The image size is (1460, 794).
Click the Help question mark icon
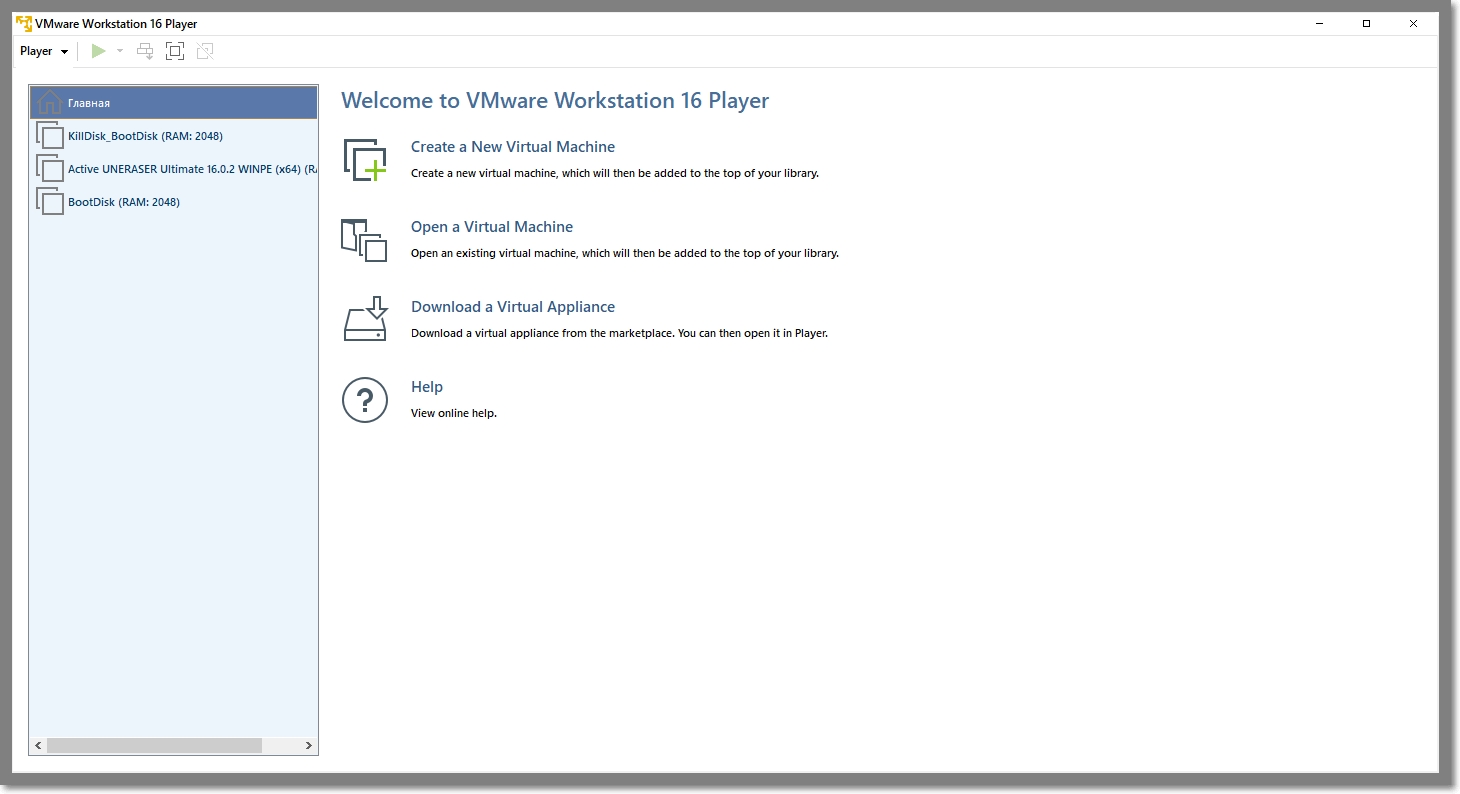tap(364, 400)
